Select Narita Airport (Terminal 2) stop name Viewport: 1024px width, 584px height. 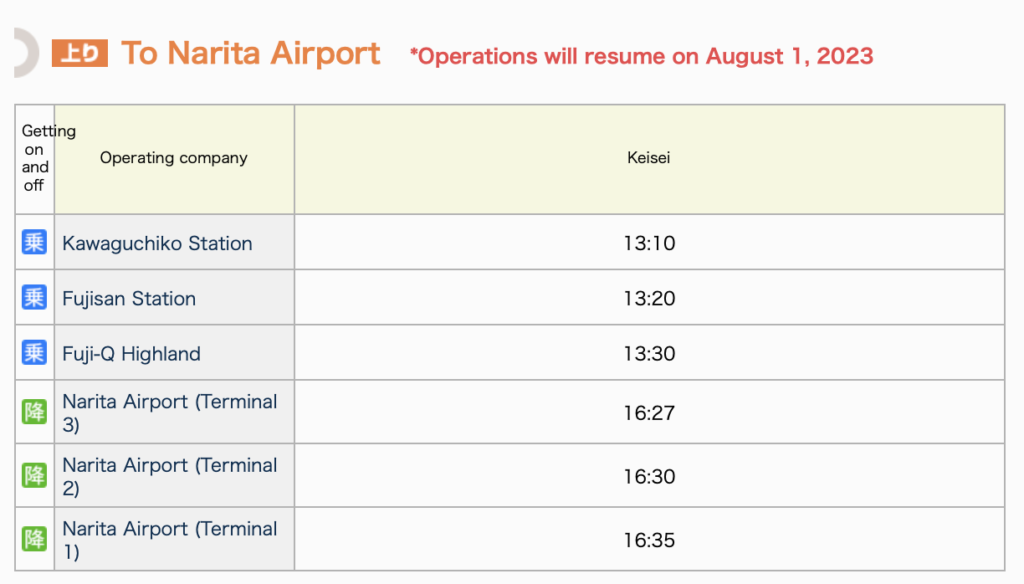click(170, 476)
